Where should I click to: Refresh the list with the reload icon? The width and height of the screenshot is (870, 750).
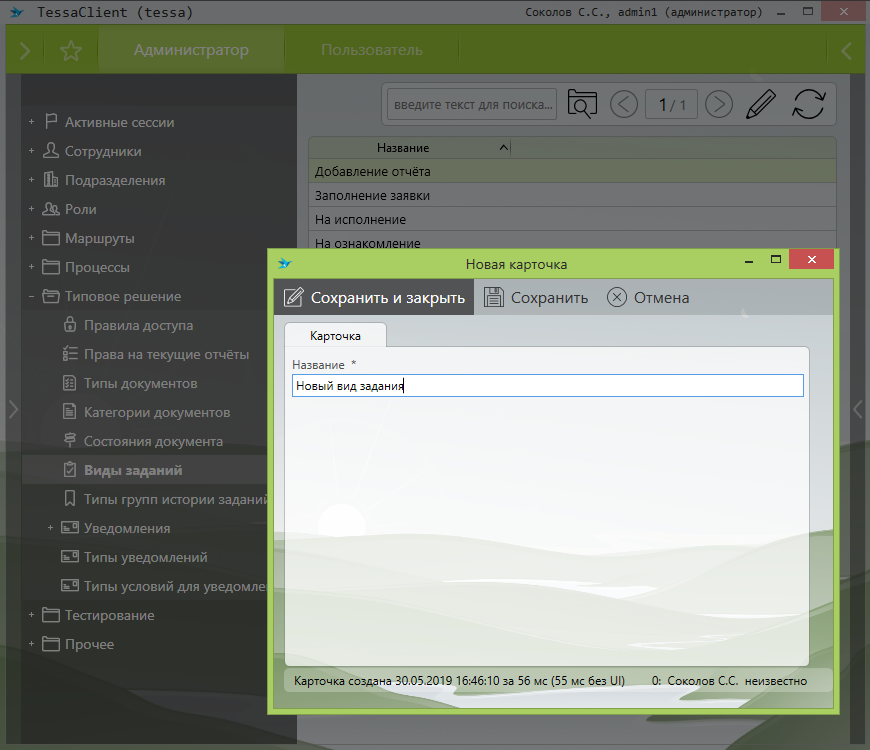[808, 104]
